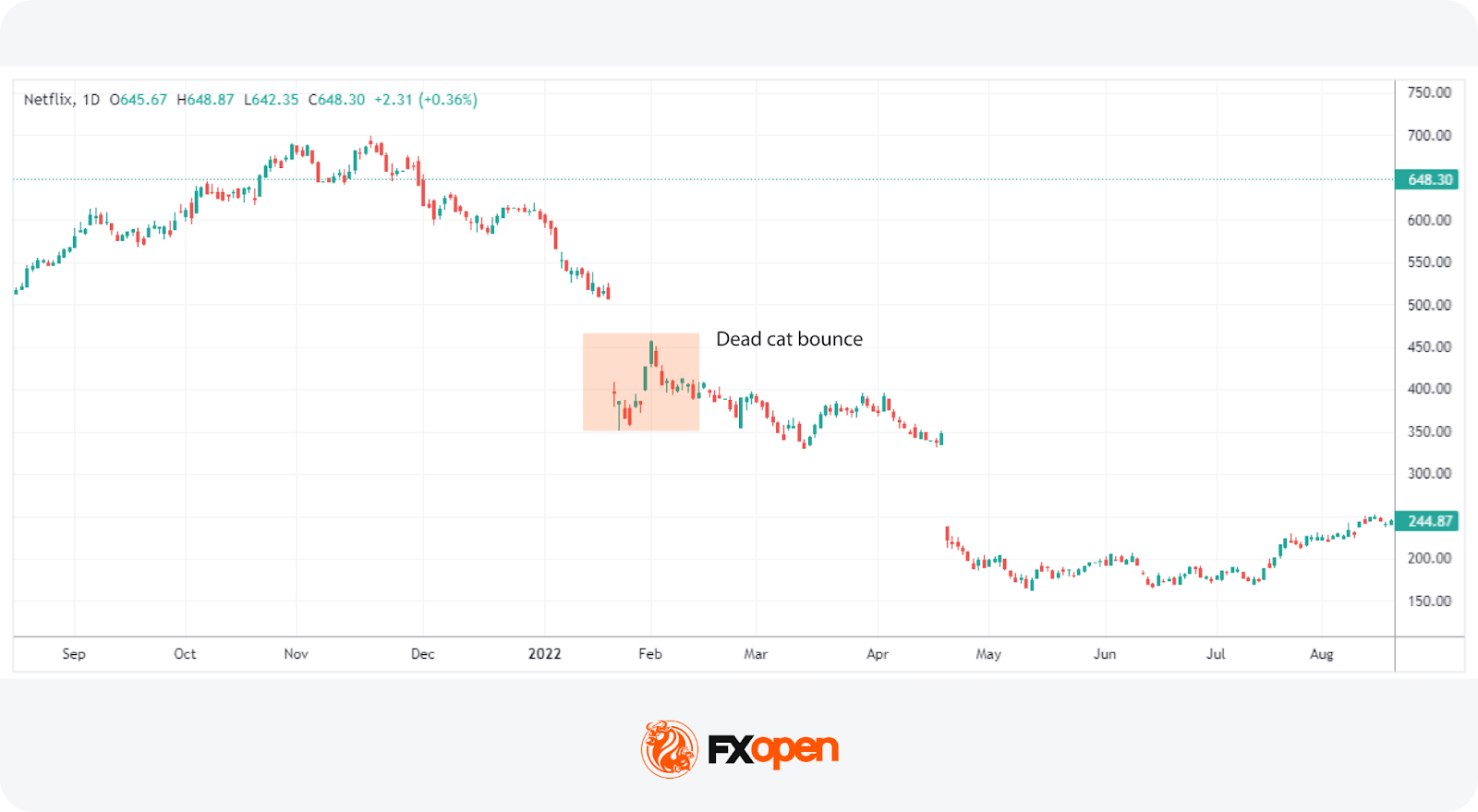This screenshot has height=812, width=1478.
Task: Click the FXOpen wordmark text
Action: (x=773, y=750)
